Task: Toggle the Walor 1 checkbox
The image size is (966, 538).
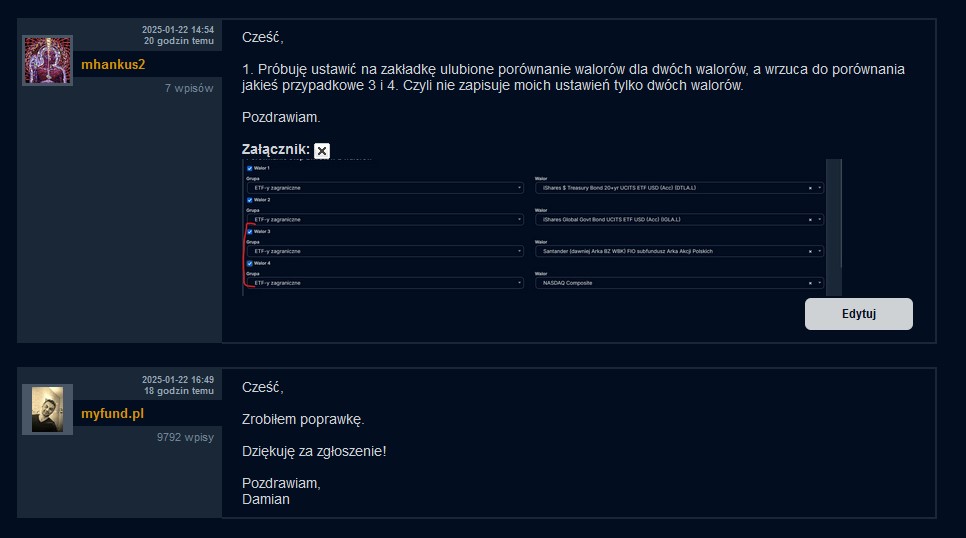Action: (250, 168)
